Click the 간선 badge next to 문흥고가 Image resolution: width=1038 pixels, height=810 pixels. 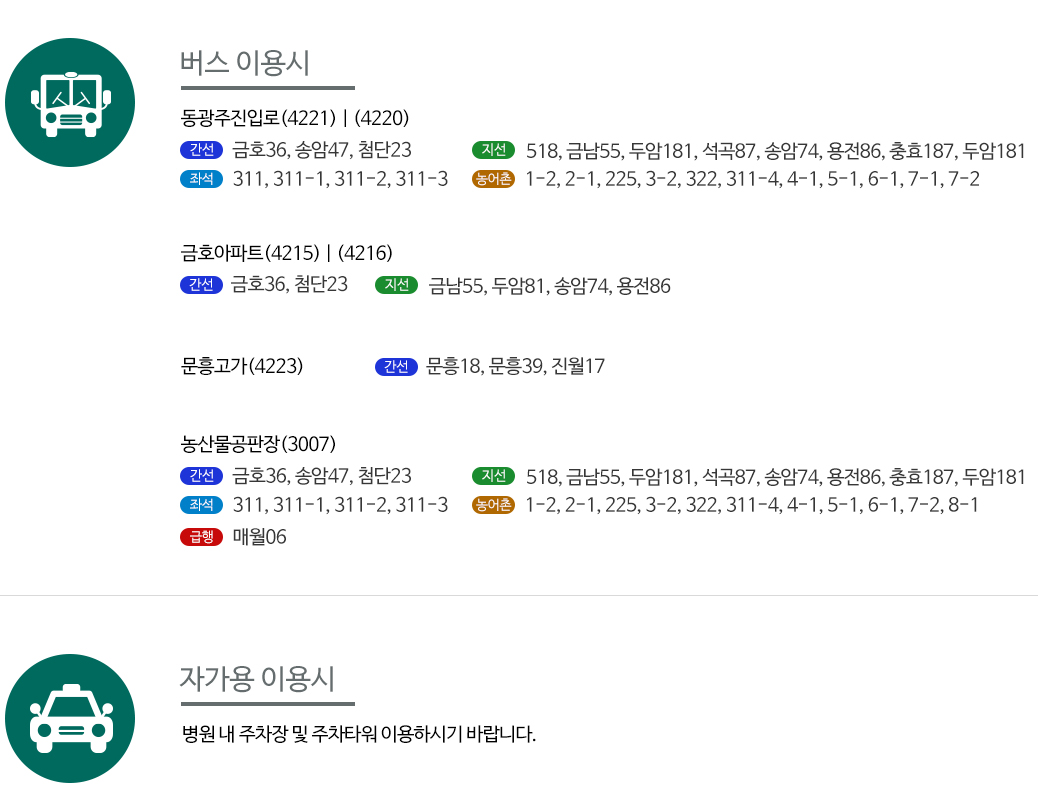tap(396, 367)
